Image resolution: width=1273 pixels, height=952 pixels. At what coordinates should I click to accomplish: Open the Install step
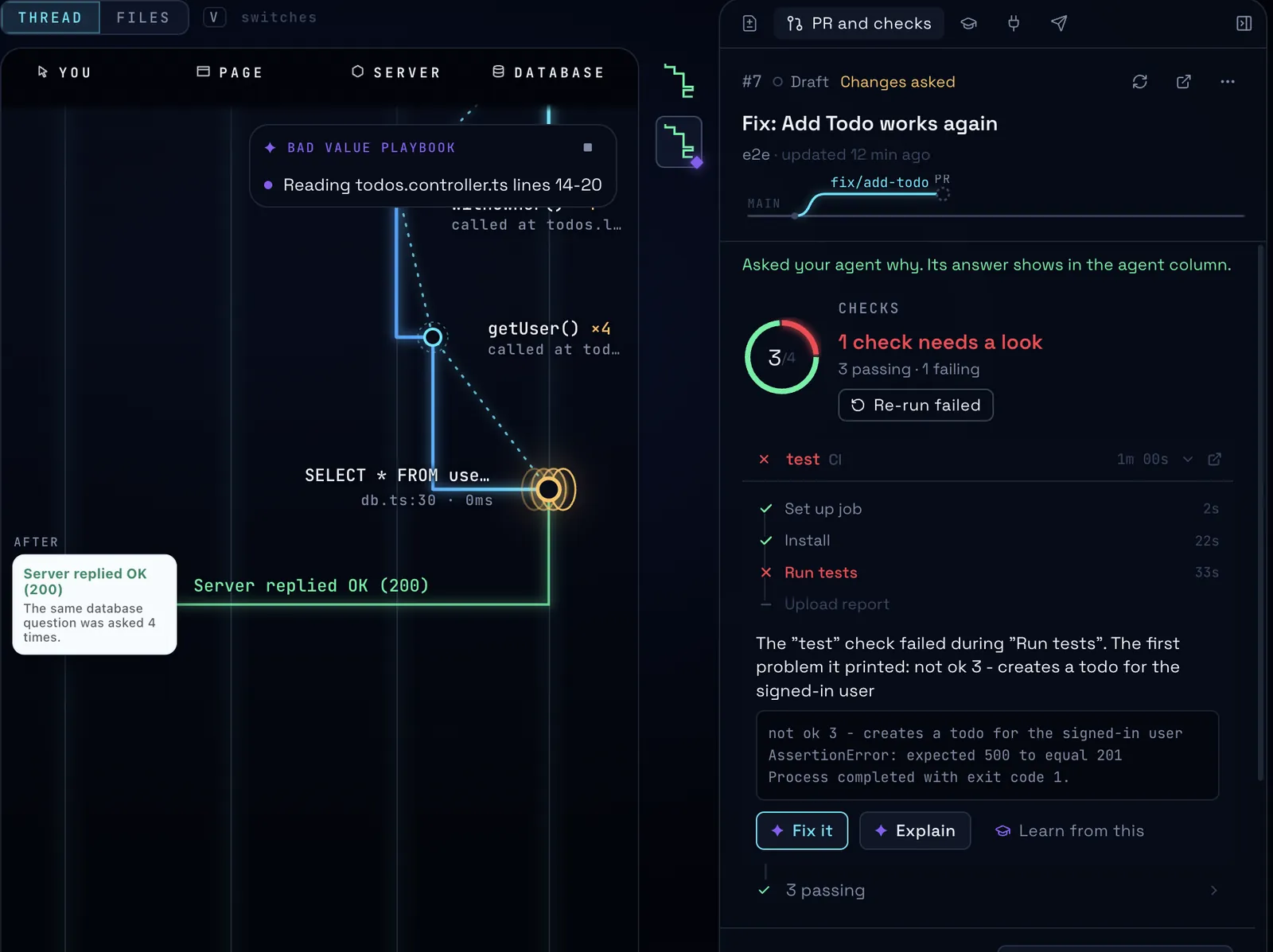click(989, 541)
